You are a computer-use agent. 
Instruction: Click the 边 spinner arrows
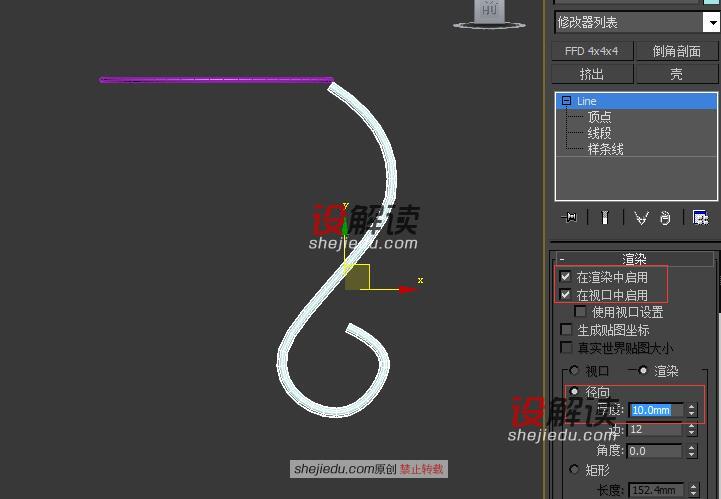692,430
